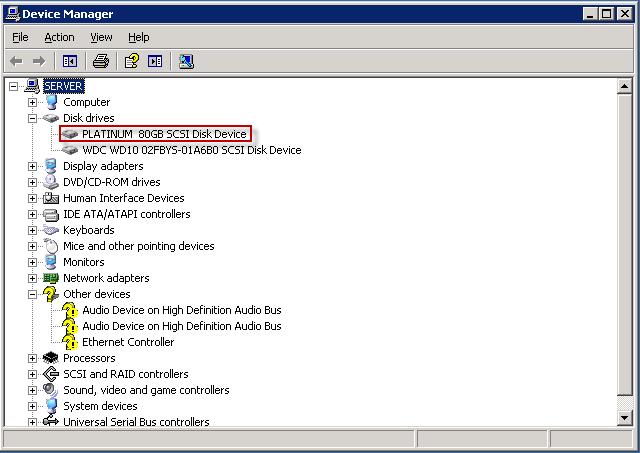Collapse the Other devices node
The width and height of the screenshot is (640, 453).
[33, 294]
